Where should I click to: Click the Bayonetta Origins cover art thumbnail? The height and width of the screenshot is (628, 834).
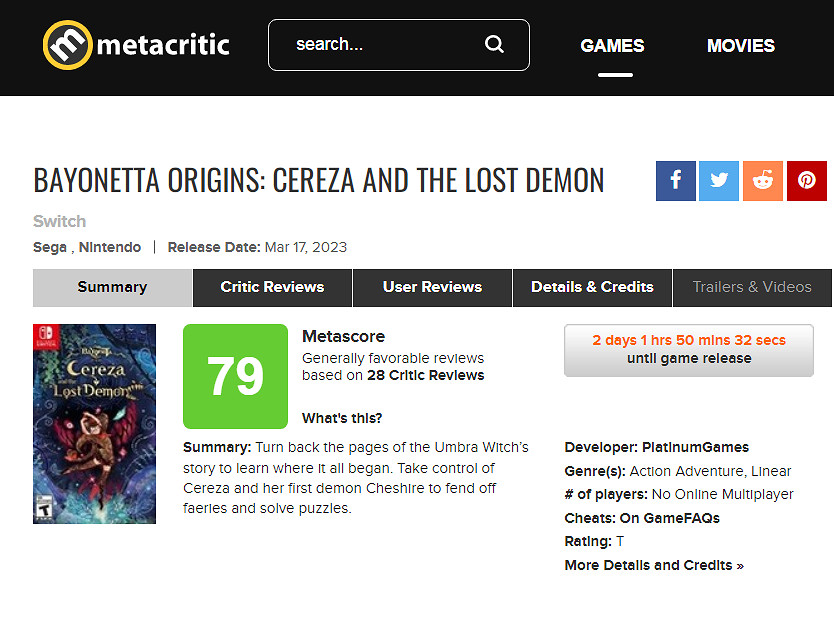pos(94,424)
